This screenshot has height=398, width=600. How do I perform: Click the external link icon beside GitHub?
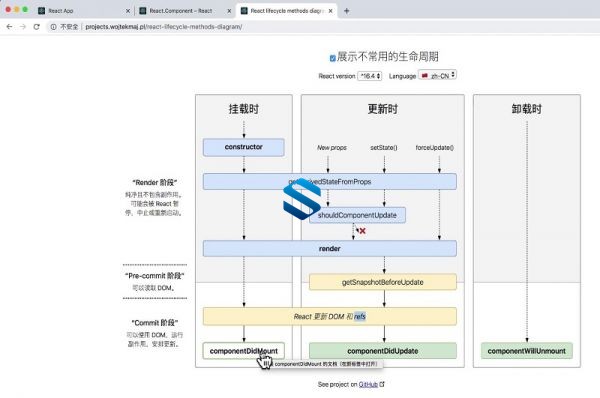click(382, 384)
